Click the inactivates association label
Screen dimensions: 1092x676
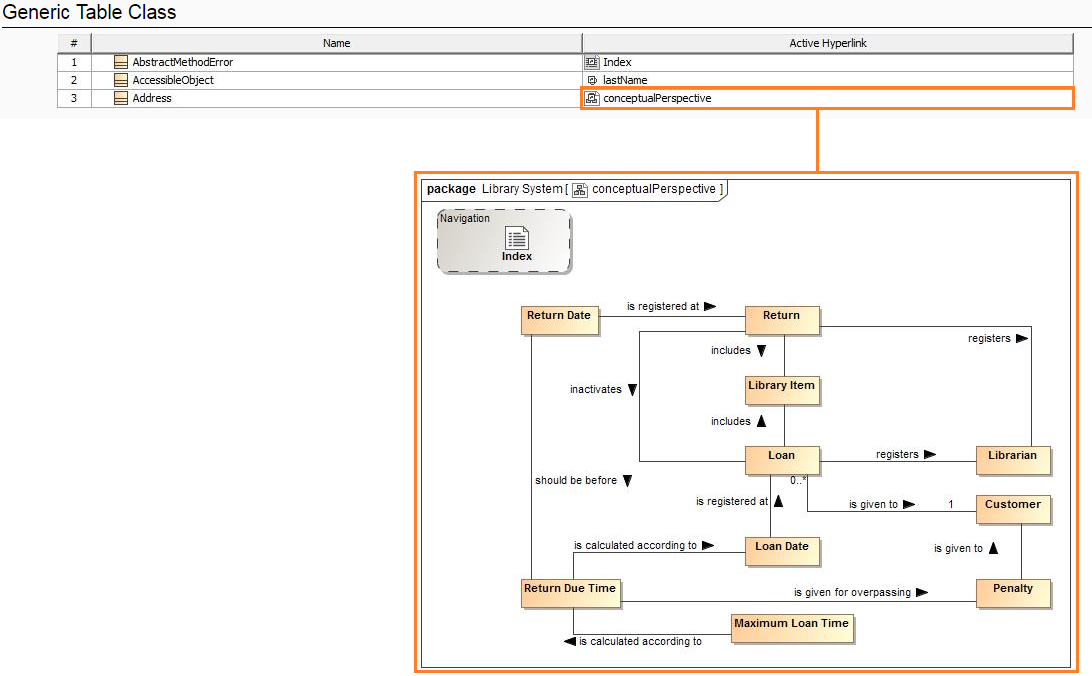tap(595, 389)
